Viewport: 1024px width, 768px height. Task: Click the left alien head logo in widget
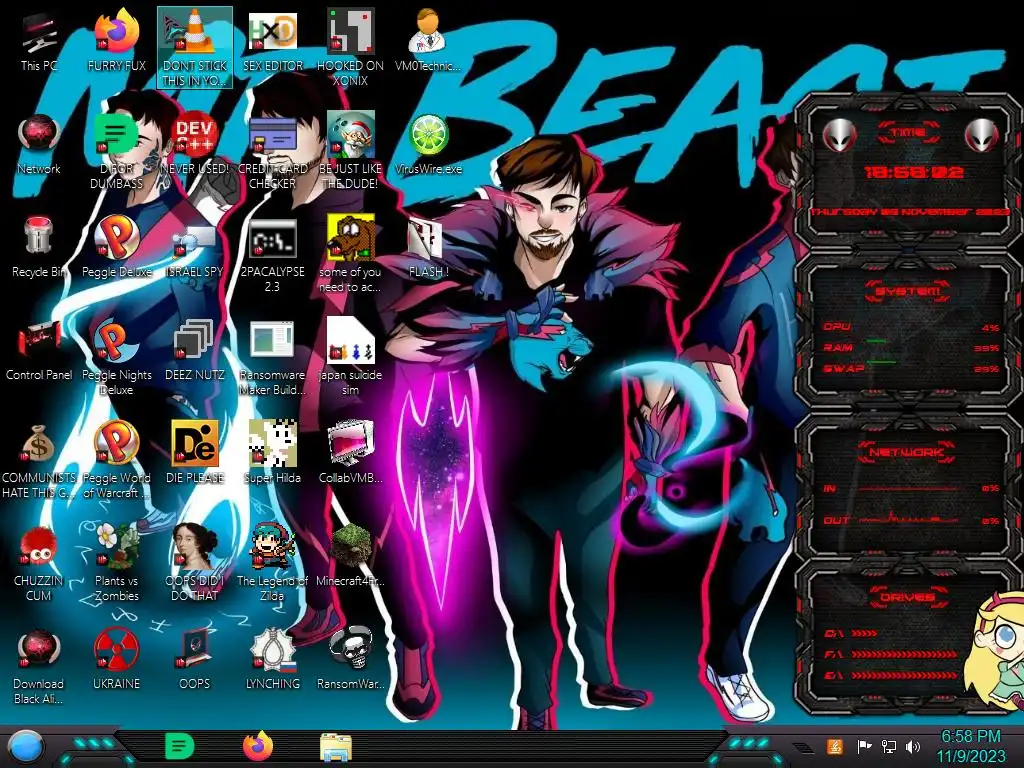pos(839,135)
